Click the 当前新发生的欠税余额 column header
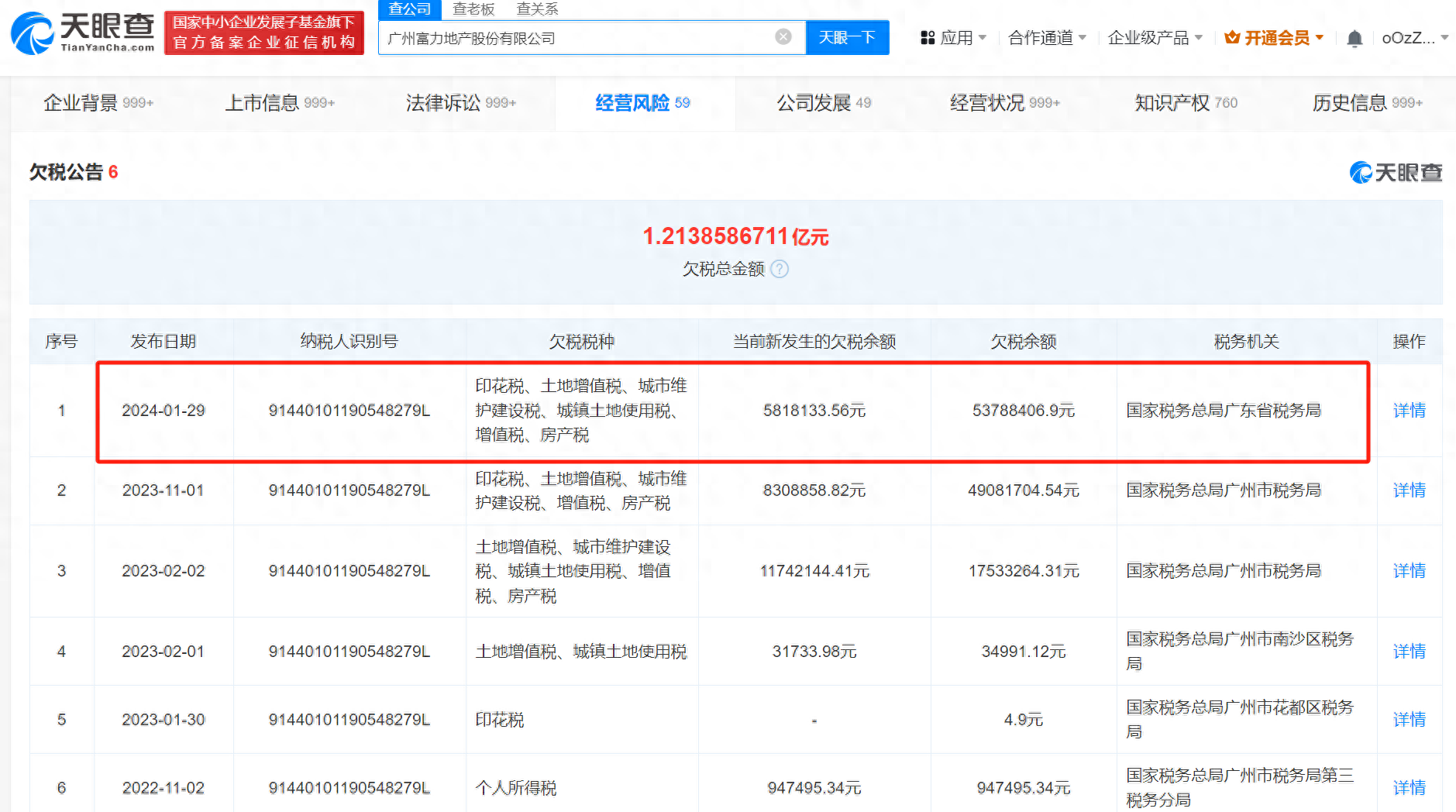Image resolution: width=1456 pixels, height=812 pixels. tap(814, 342)
